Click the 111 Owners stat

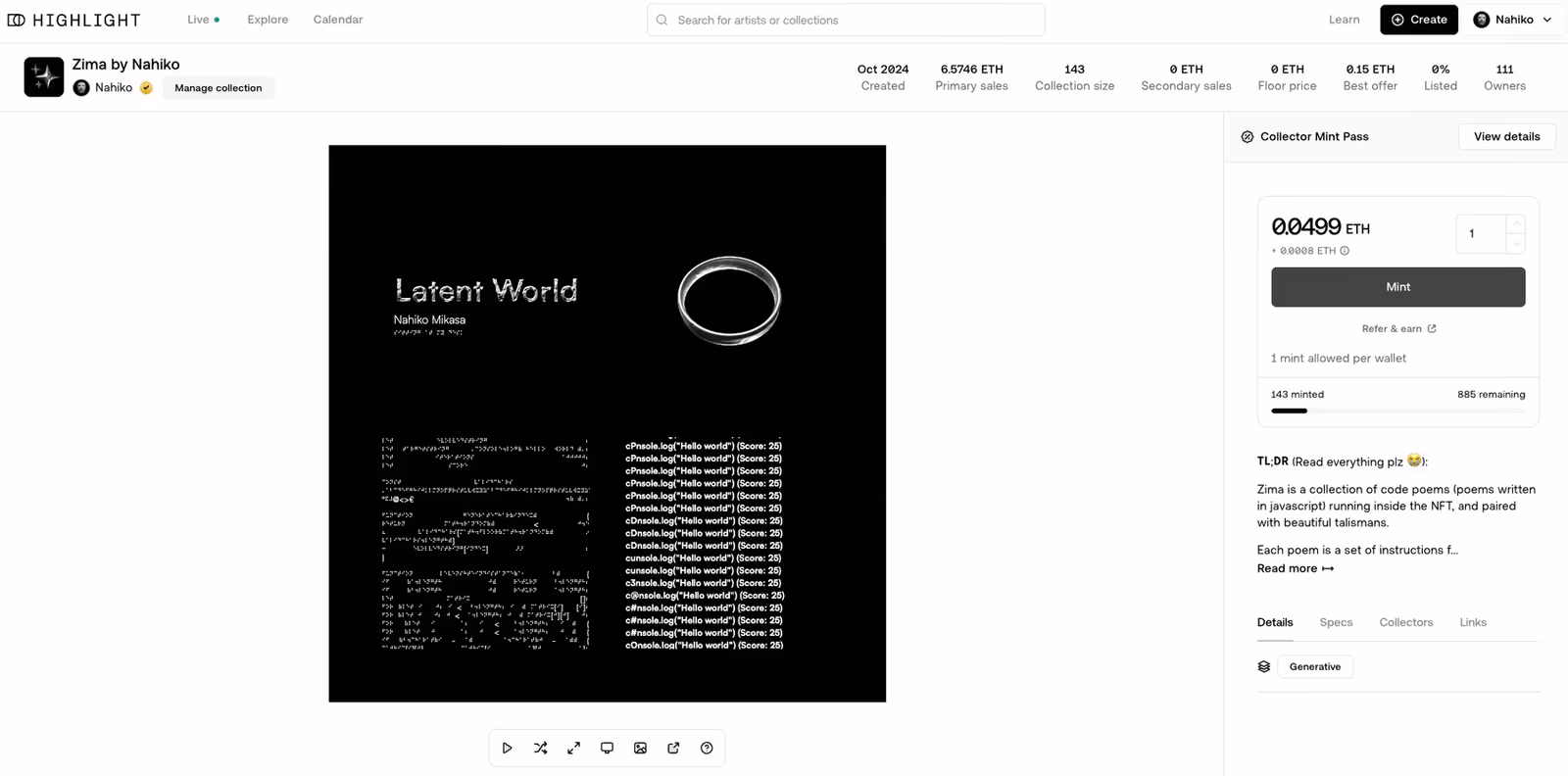[1504, 77]
